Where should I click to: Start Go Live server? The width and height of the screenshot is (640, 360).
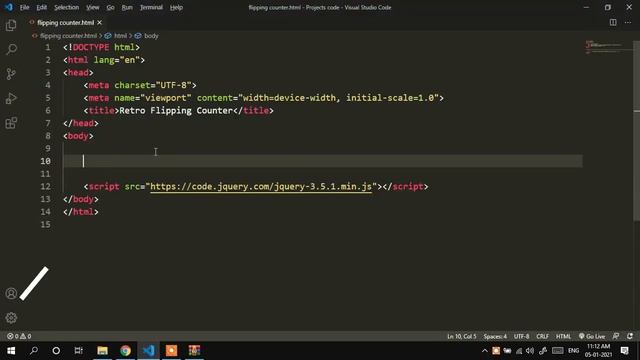tap(592, 336)
